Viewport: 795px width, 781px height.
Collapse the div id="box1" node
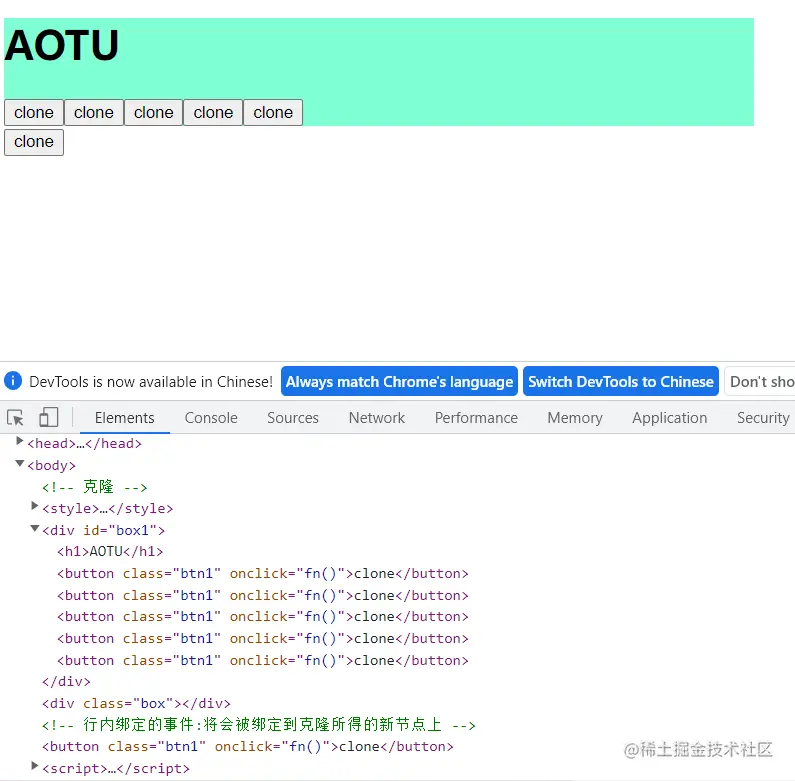pos(34,528)
